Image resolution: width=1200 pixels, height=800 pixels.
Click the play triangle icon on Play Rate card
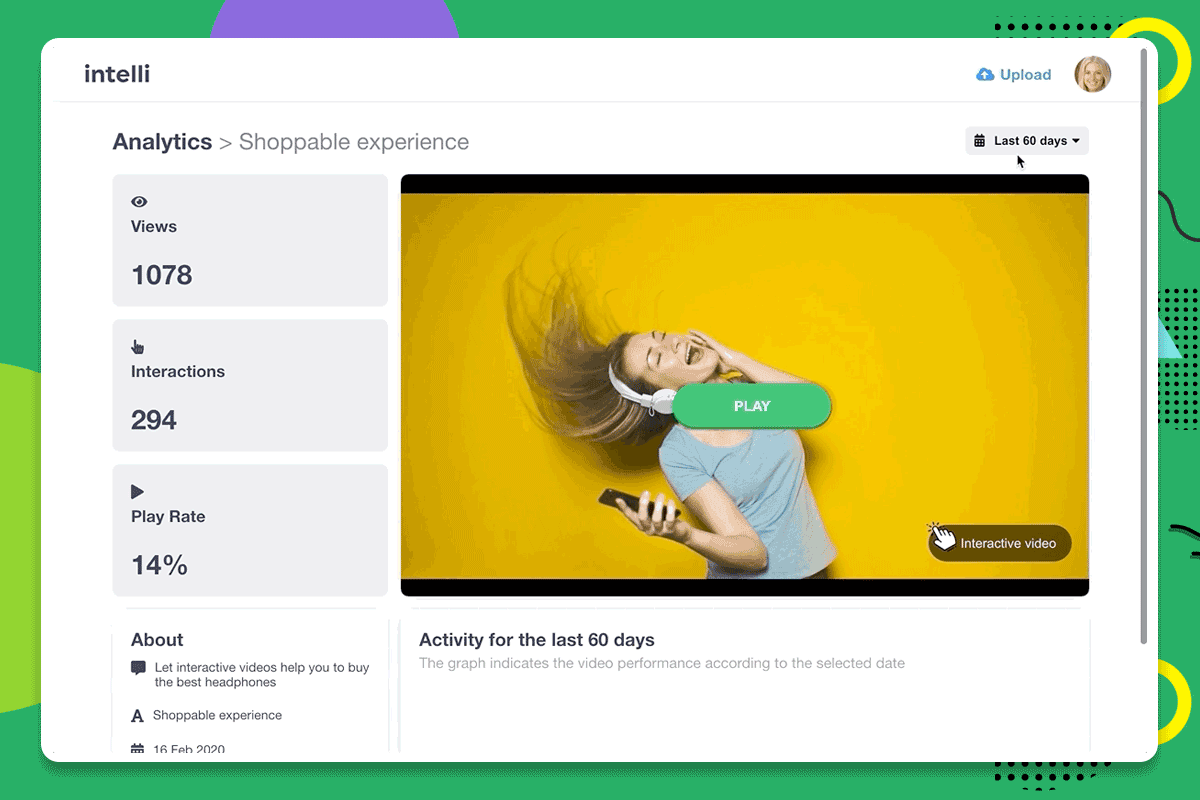(x=138, y=492)
